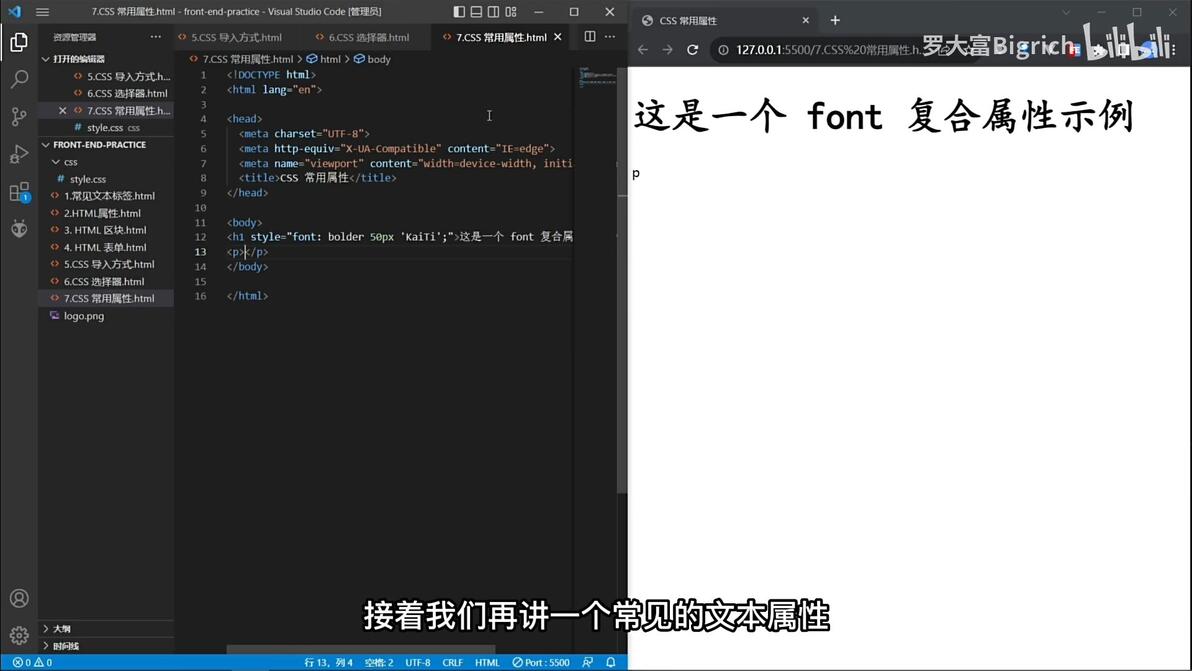Change indentation 空格: 2 setting
Image resolution: width=1192 pixels, height=671 pixels.
[x=379, y=663]
